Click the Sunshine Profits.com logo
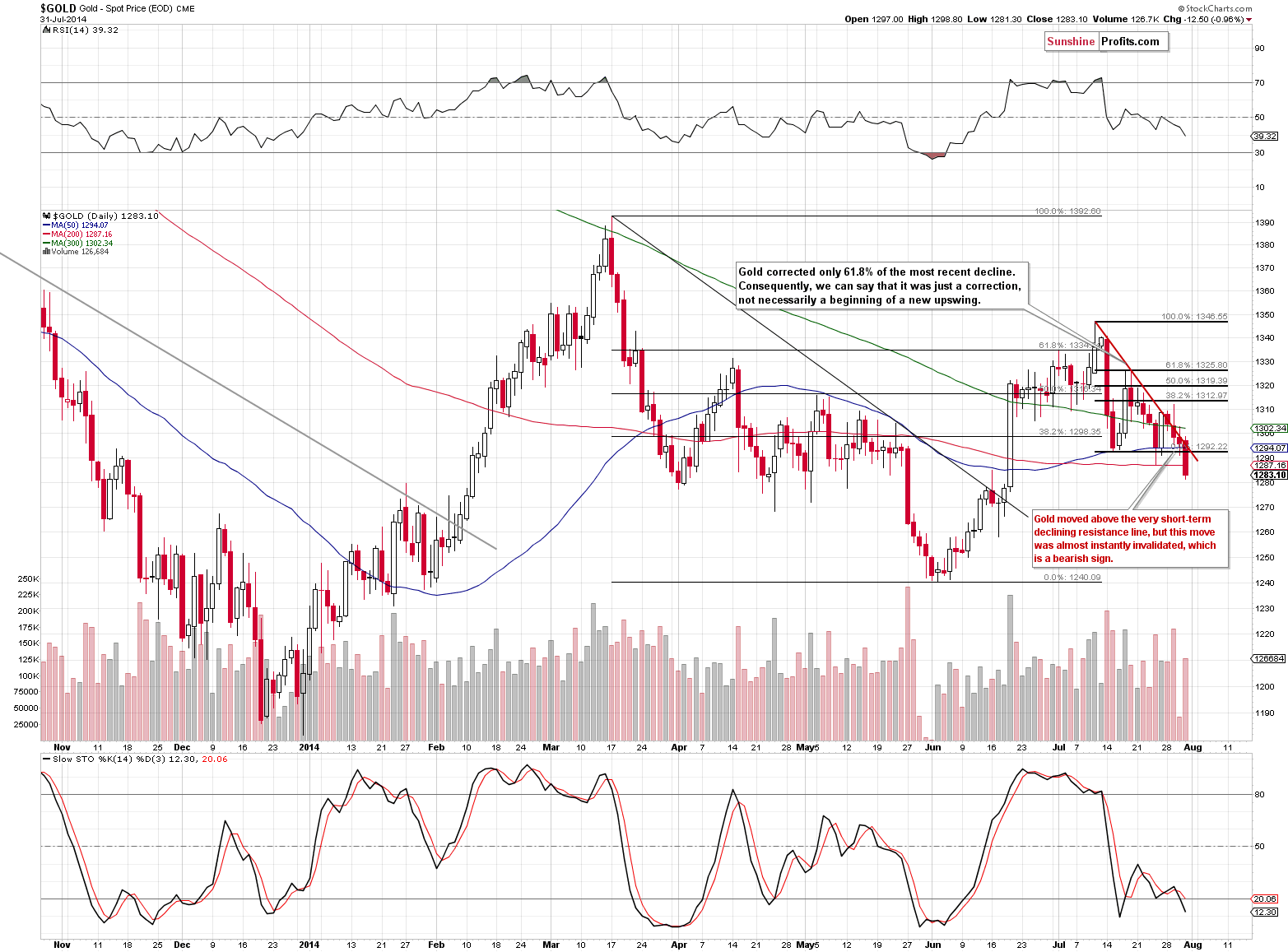1288x952 pixels. click(1106, 42)
